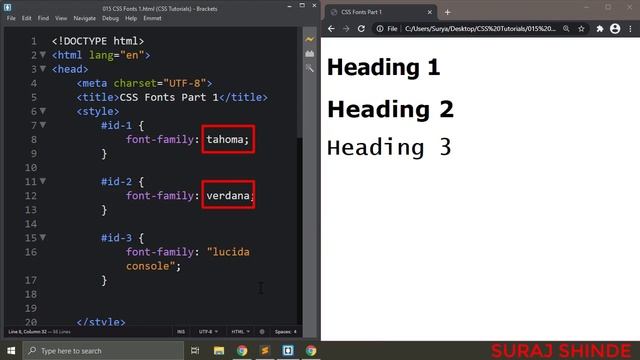Collapse #id-3 rule fold arrow on line 15

point(43,238)
